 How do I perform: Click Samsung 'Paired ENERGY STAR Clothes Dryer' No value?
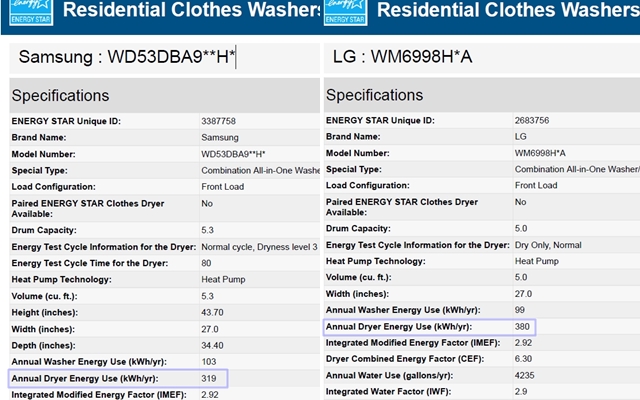[207, 203]
